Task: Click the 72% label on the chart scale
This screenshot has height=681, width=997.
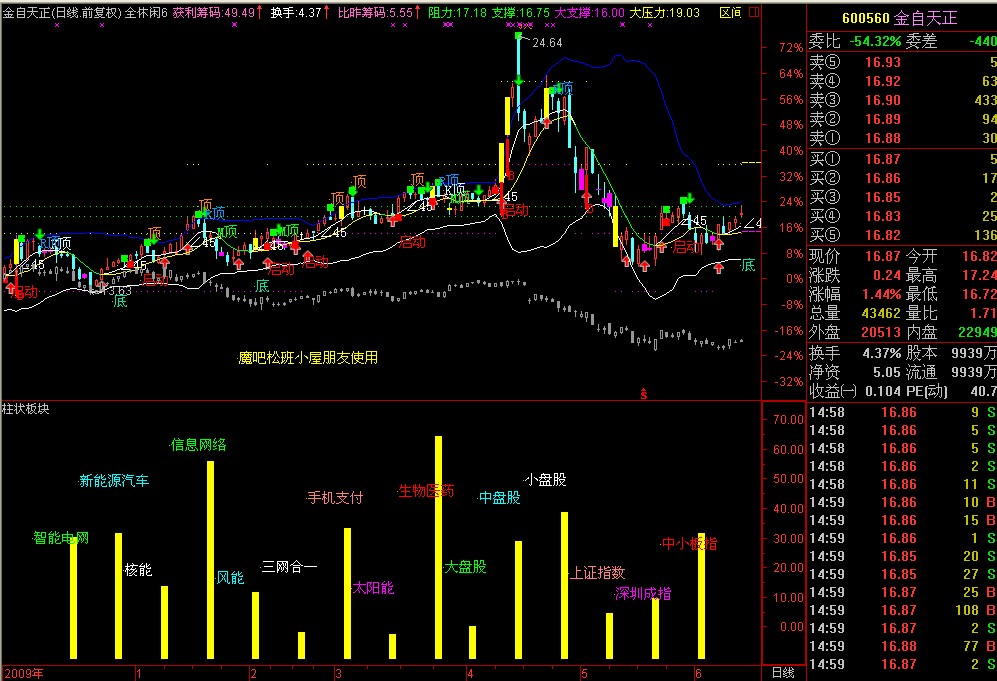Action: pyautogui.click(x=791, y=48)
